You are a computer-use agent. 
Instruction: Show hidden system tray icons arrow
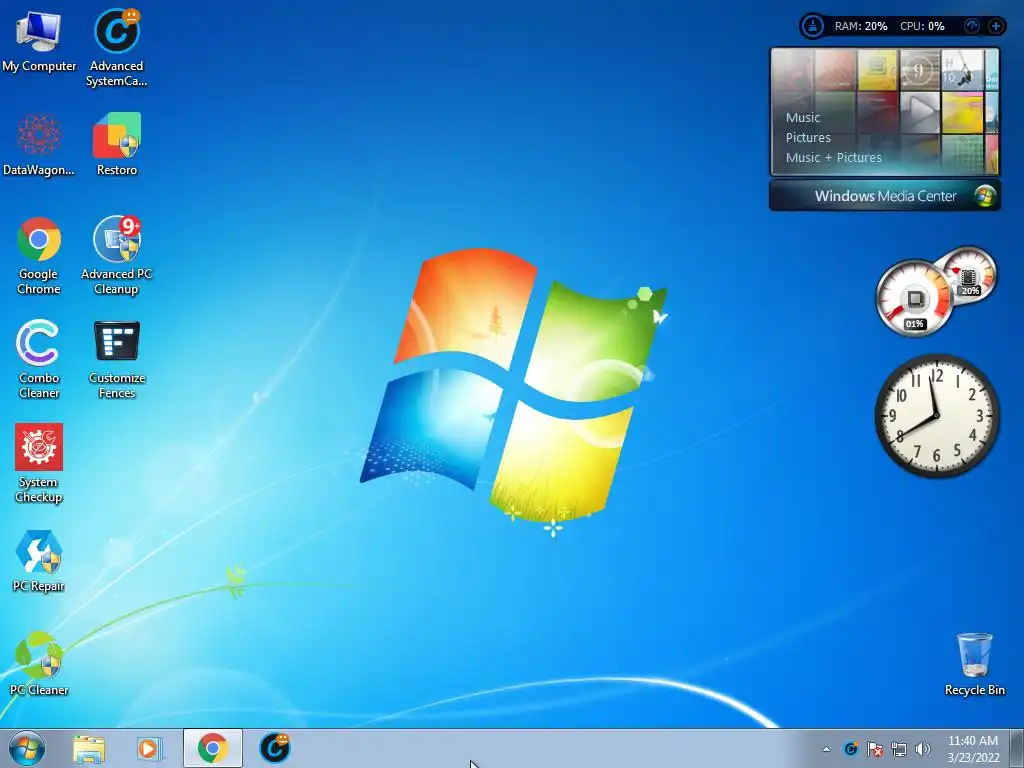[826, 749]
